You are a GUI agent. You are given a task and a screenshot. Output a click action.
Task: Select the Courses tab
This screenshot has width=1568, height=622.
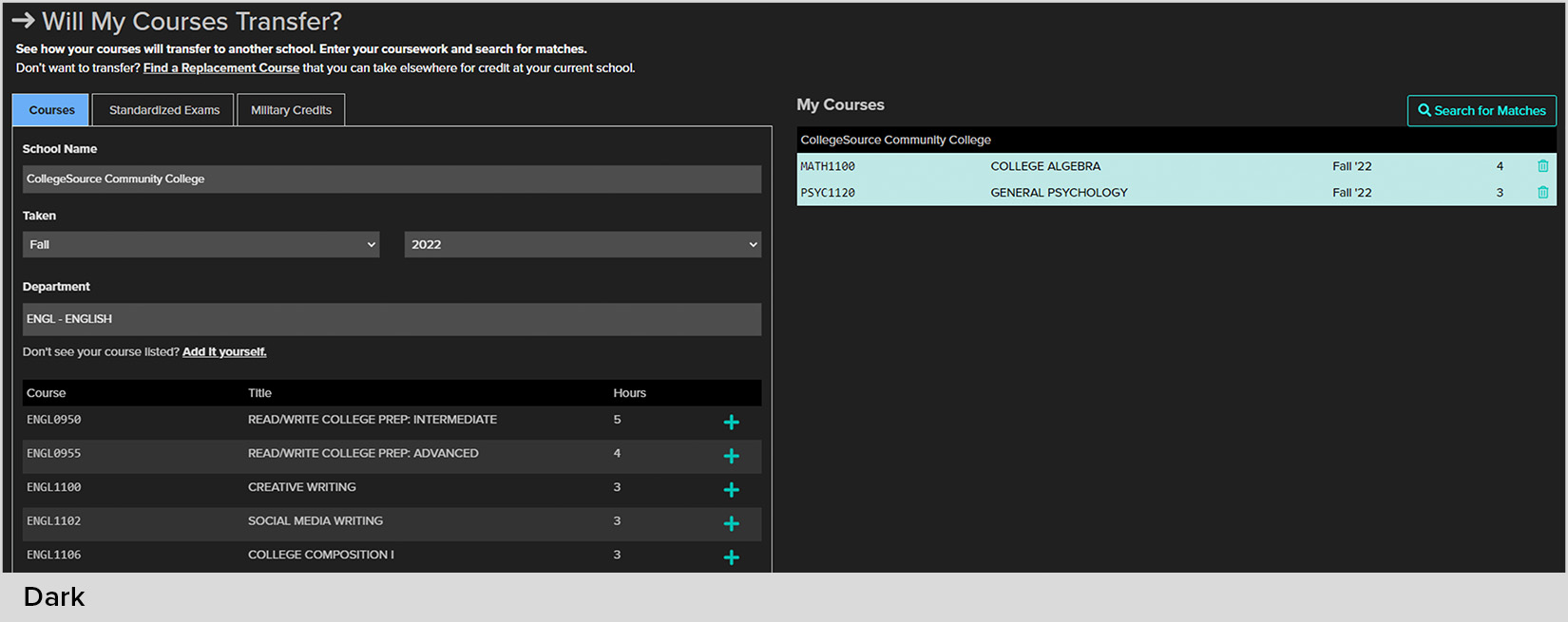pyautogui.click(x=51, y=110)
